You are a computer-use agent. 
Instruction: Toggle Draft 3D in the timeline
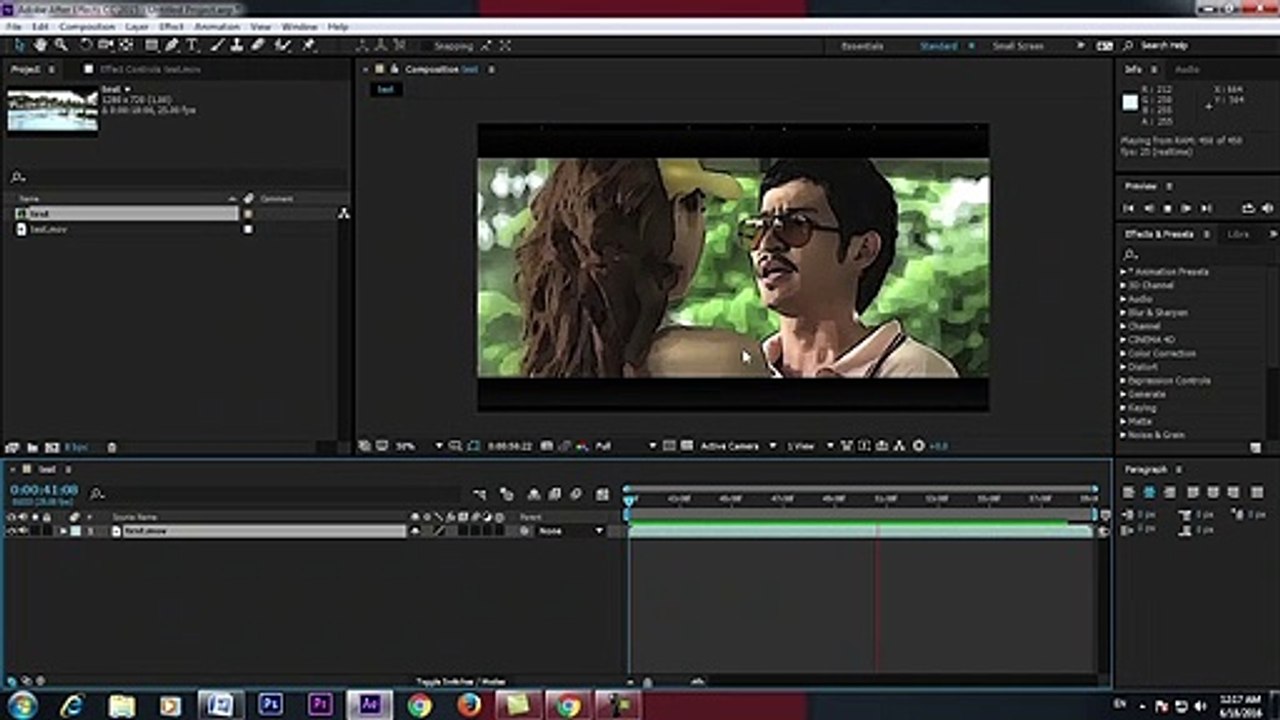[x=506, y=494]
